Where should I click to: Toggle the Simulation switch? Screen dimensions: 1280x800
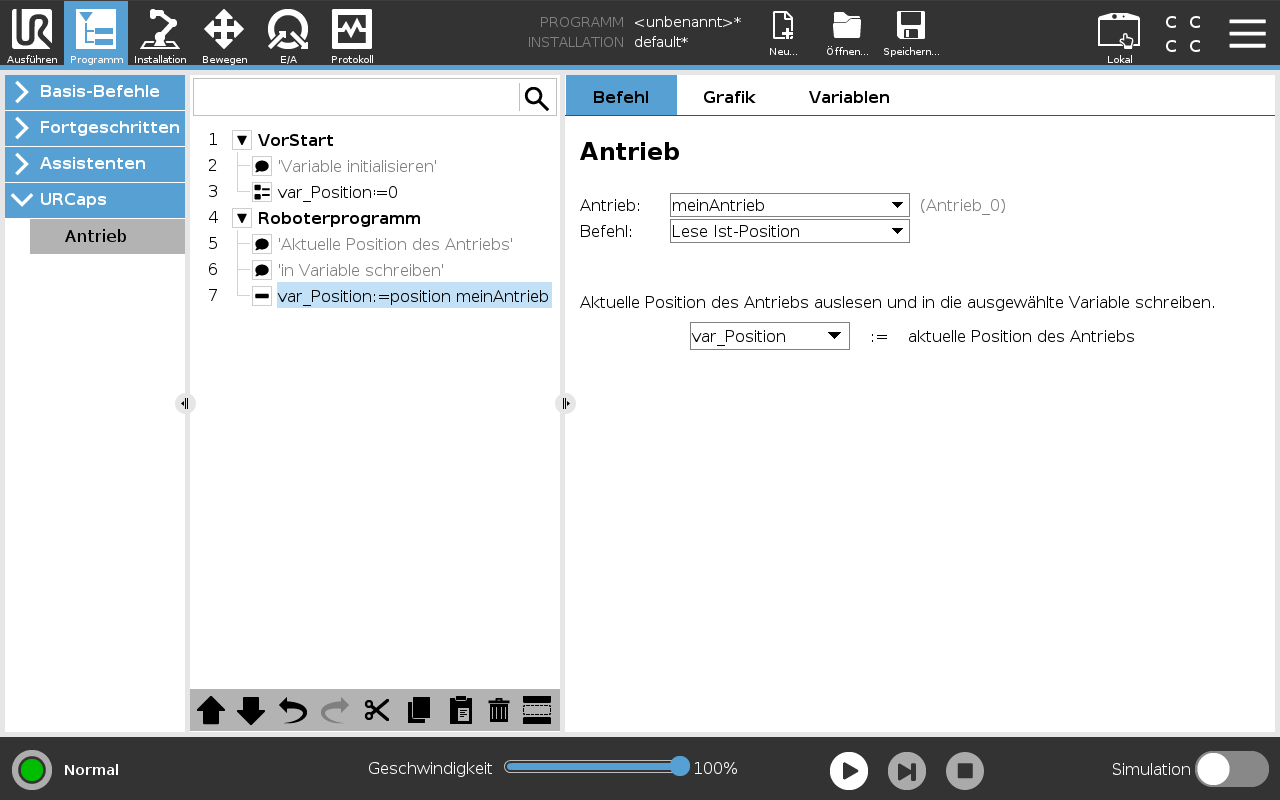(1231, 769)
